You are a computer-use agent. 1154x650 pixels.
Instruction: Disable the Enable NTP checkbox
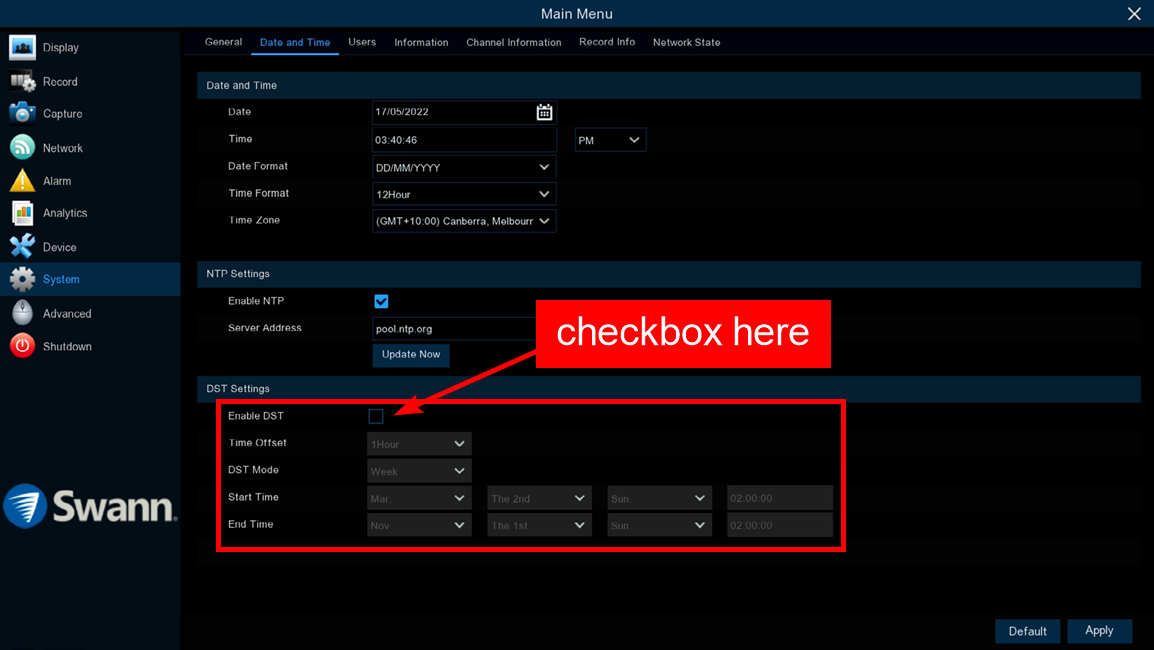(x=381, y=301)
